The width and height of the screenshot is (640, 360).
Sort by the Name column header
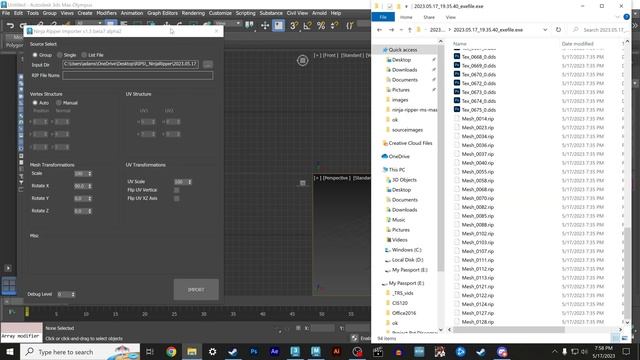pyautogui.click(x=460, y=44)
